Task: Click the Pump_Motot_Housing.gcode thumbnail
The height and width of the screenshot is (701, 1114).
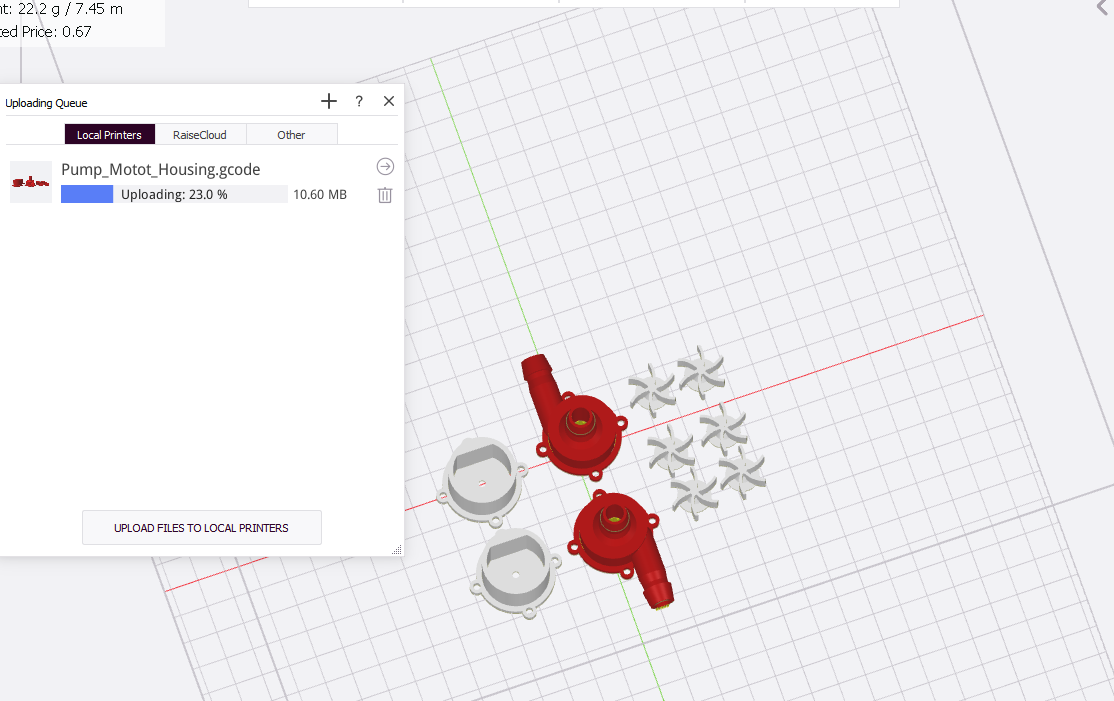Action: click(31, 182)
